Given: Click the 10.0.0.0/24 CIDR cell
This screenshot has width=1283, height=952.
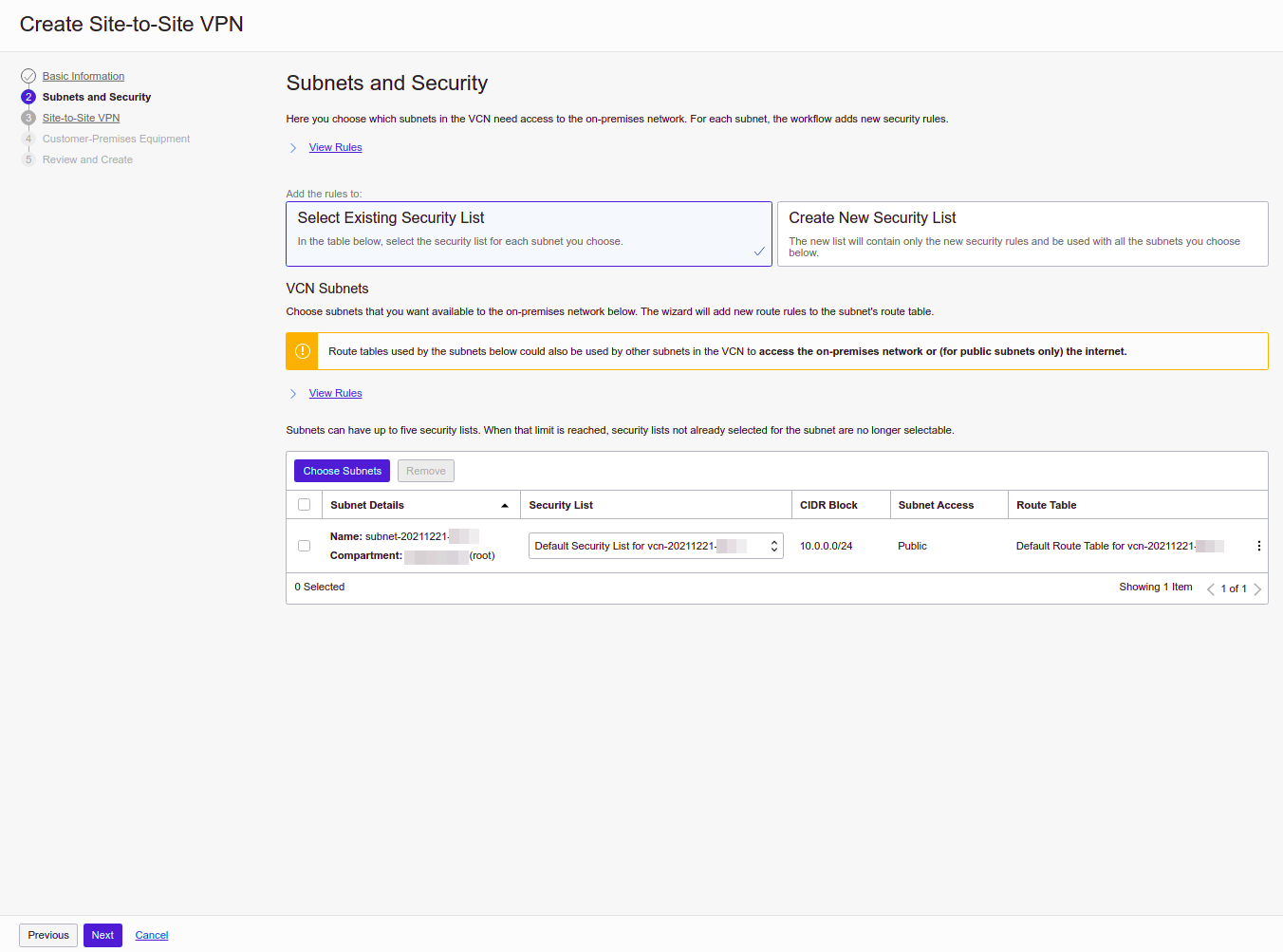Looking at the screenshot, I should click(x=826, y=546).
